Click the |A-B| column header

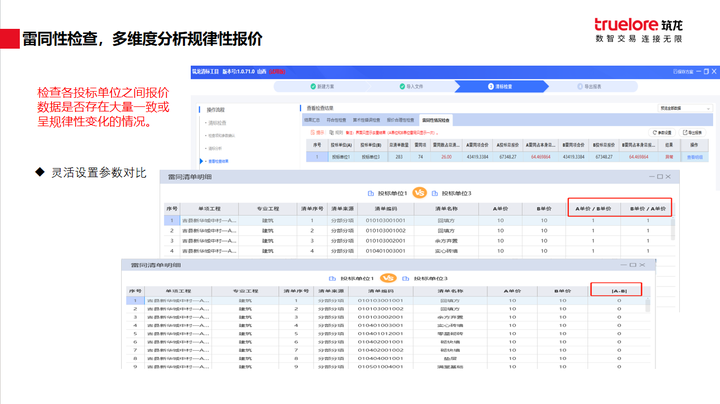click(x=617, y=290)
